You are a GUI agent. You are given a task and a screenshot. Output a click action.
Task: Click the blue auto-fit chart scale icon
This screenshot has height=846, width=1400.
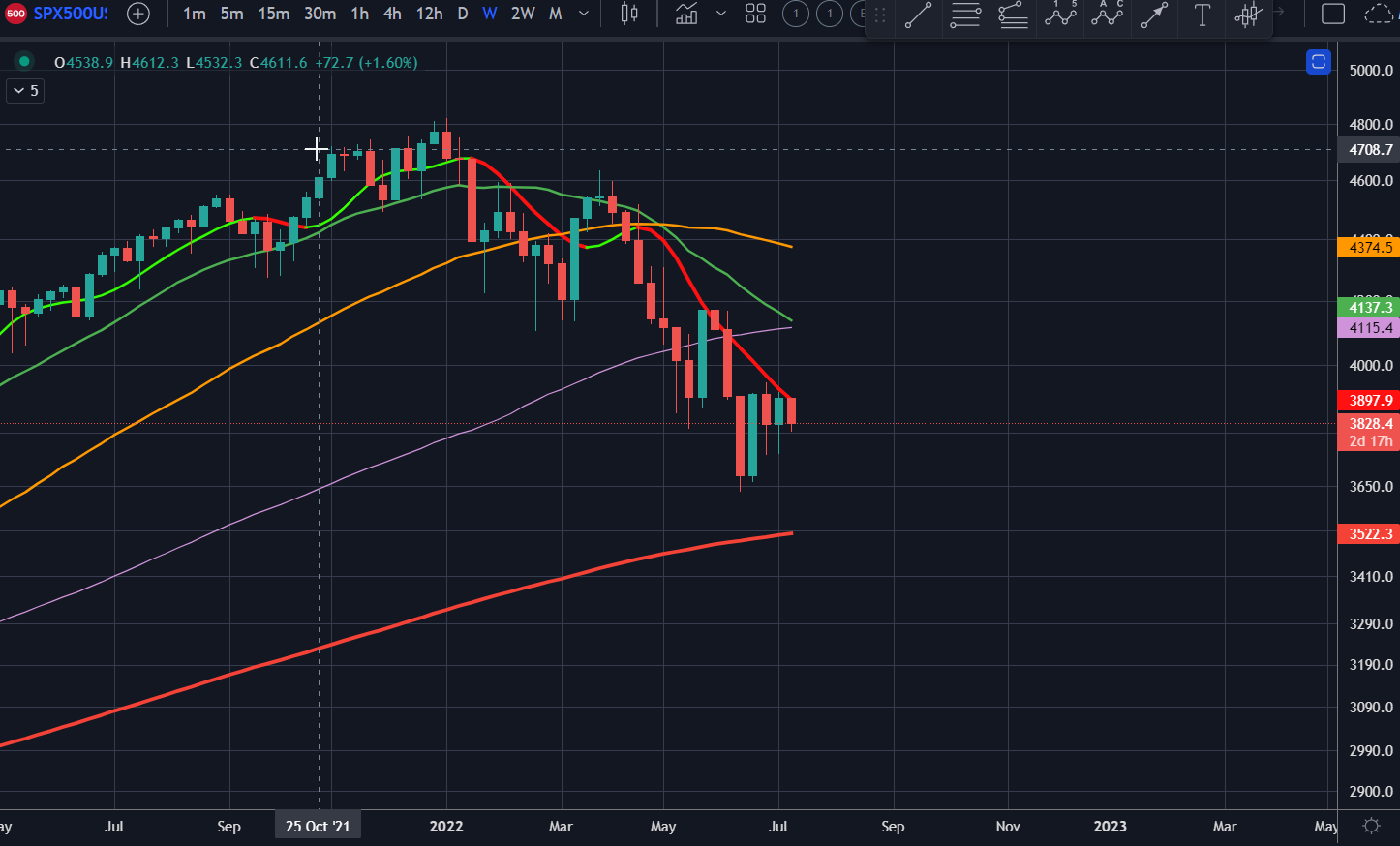point(1318,62)
